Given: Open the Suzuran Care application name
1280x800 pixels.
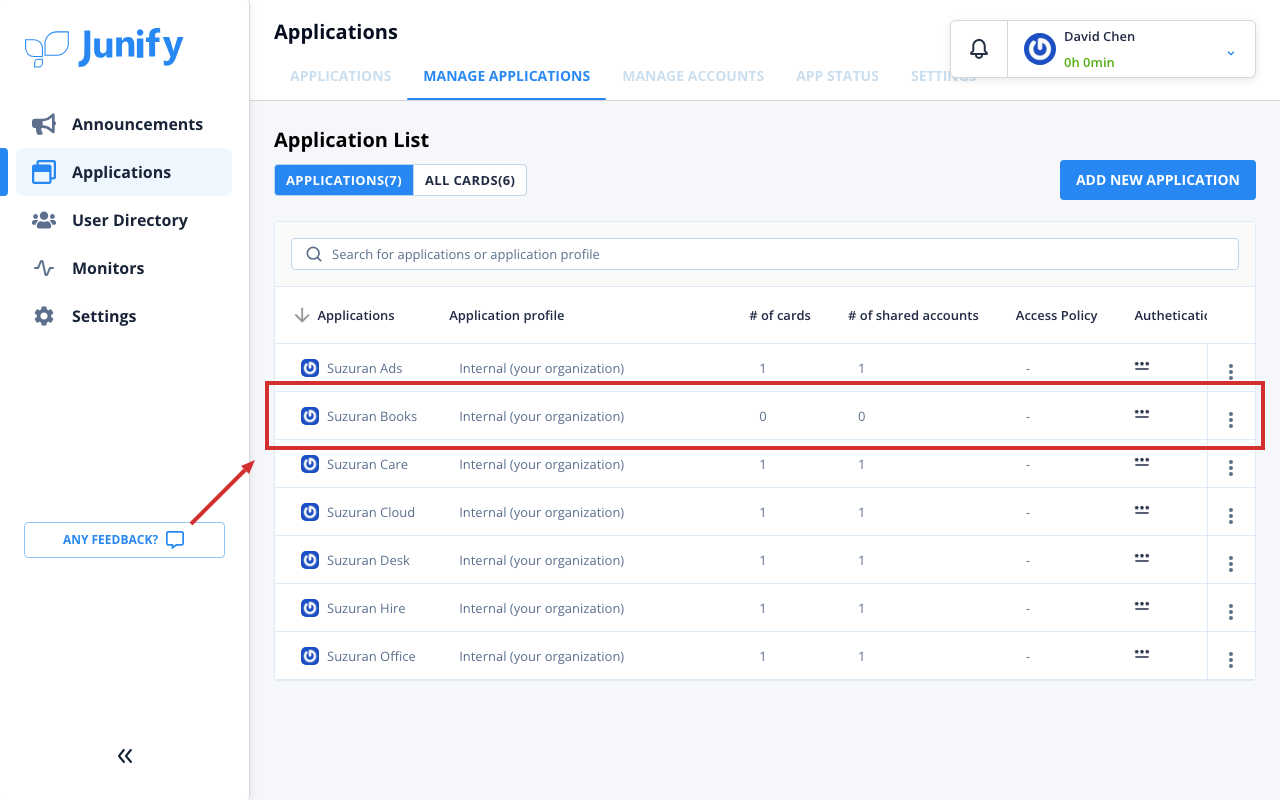Looking at the screenshot, I should pos(367,464).
